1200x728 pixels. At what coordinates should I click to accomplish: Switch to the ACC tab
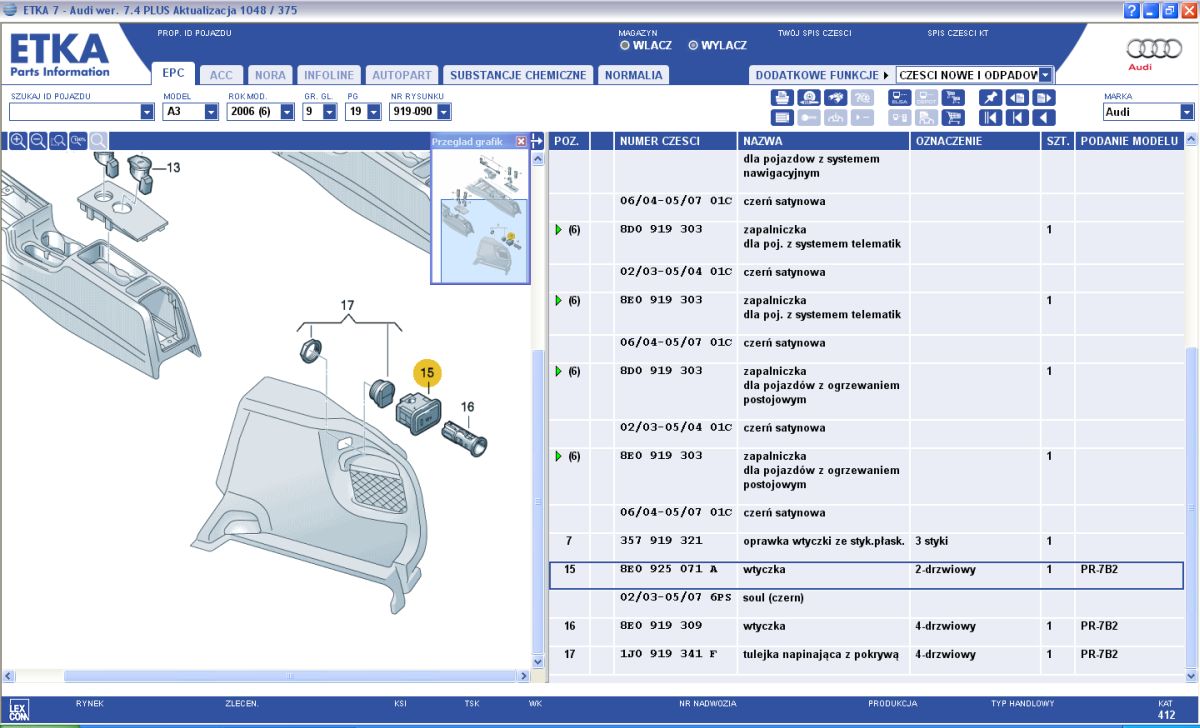[221, 75]
